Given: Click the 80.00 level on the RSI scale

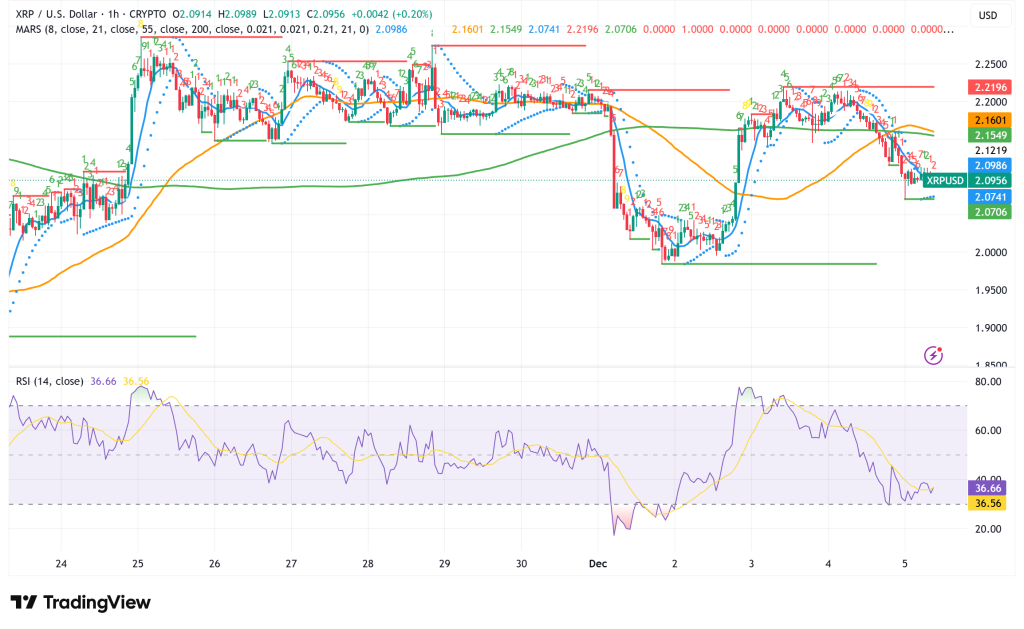Looking at the screenshot, I should (986, 381).
